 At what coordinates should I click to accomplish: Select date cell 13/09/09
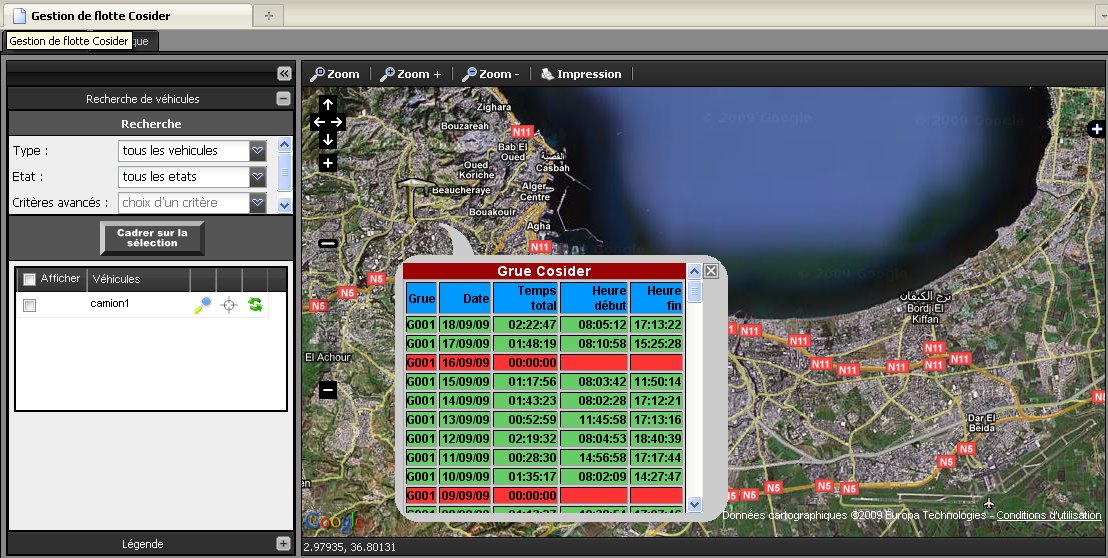tap(464, 420)
